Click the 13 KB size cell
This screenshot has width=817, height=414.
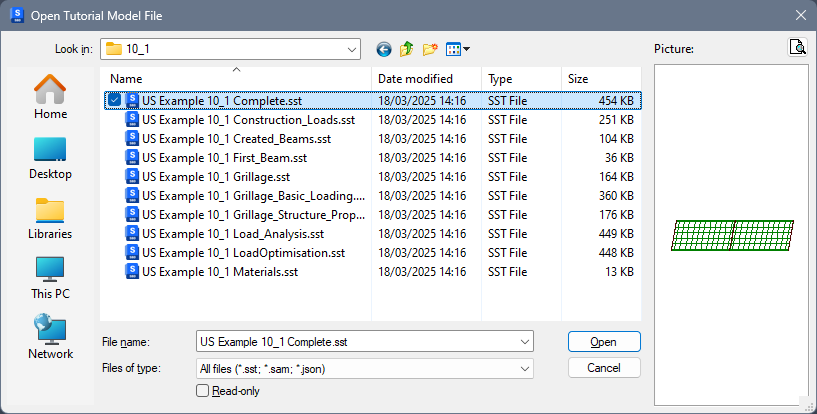point(619,272)
